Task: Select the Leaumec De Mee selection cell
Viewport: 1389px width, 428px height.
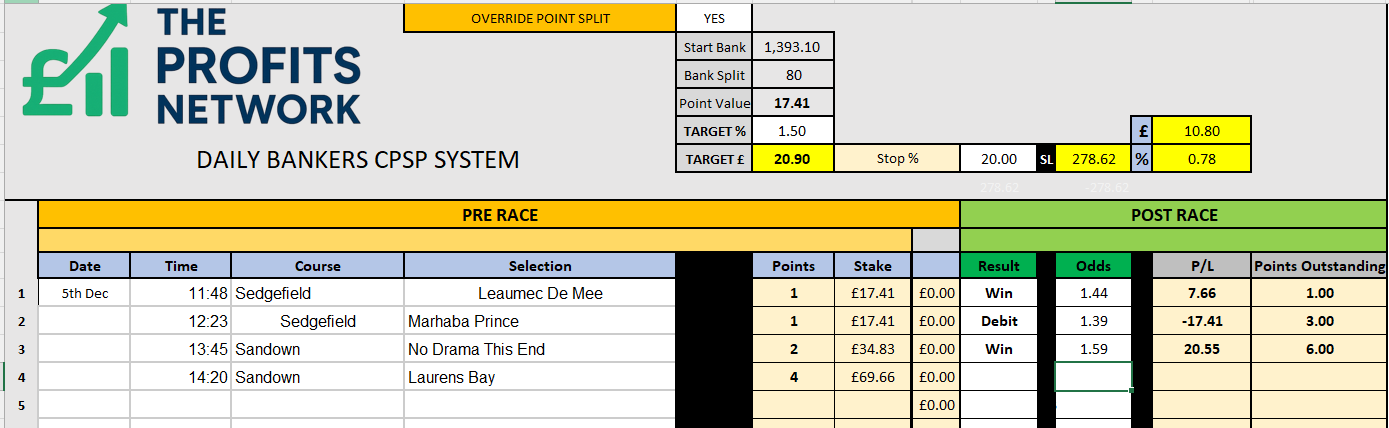Action: pyautogui.click(x=540, y=293)
